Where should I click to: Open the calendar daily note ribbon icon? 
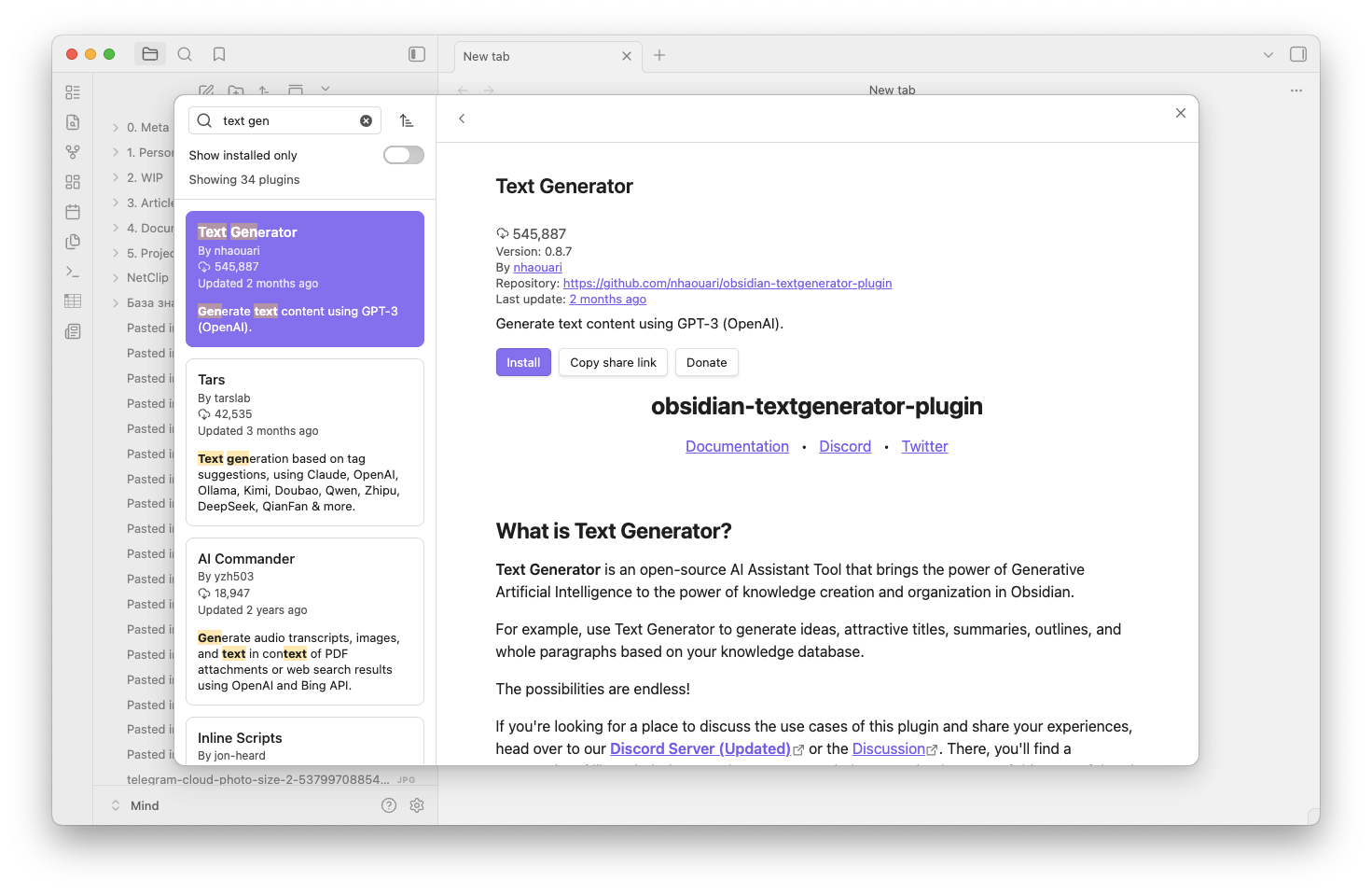pos(73,212)
